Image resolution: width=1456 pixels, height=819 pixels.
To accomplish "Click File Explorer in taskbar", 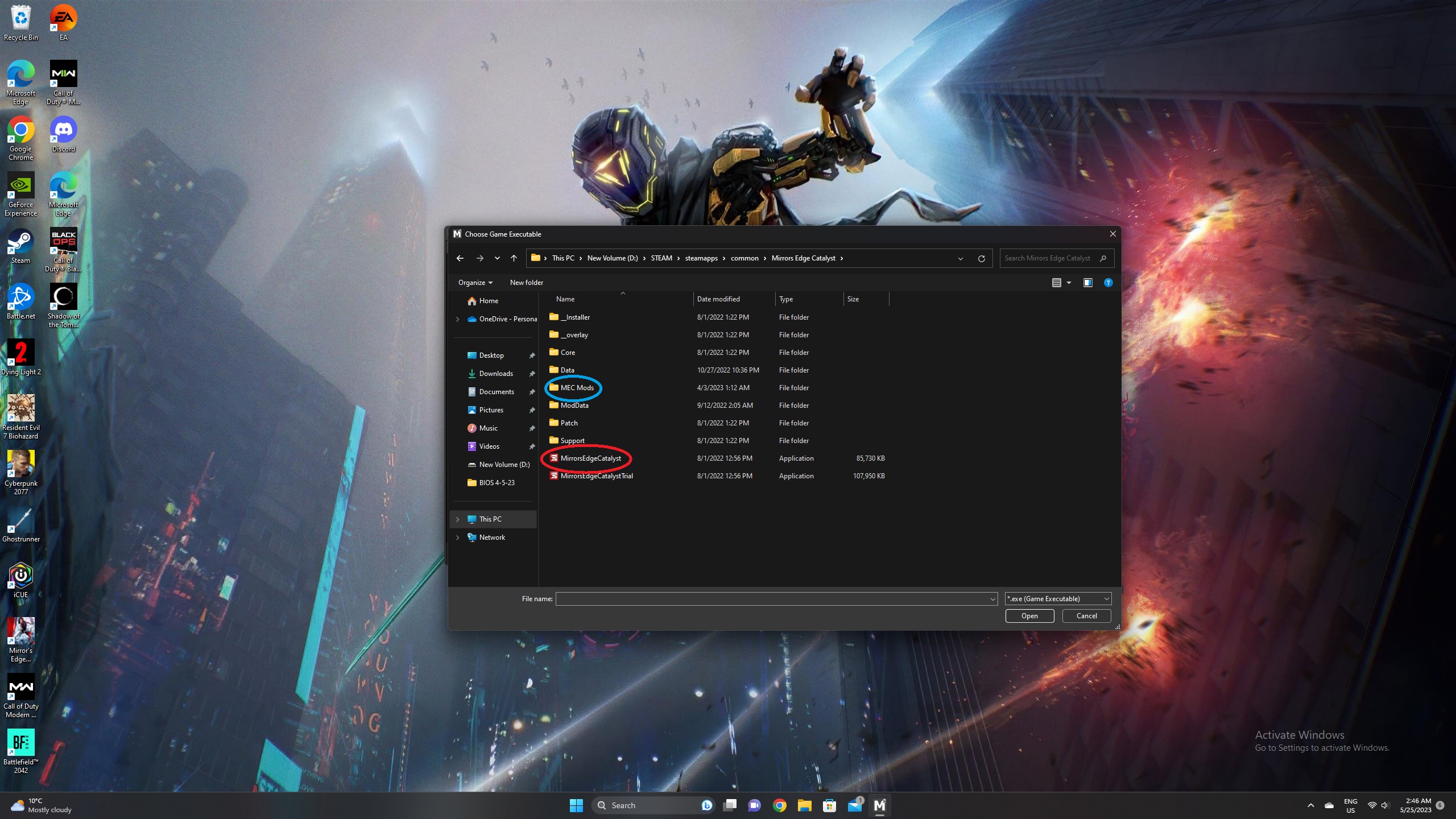I will (804, 805).
